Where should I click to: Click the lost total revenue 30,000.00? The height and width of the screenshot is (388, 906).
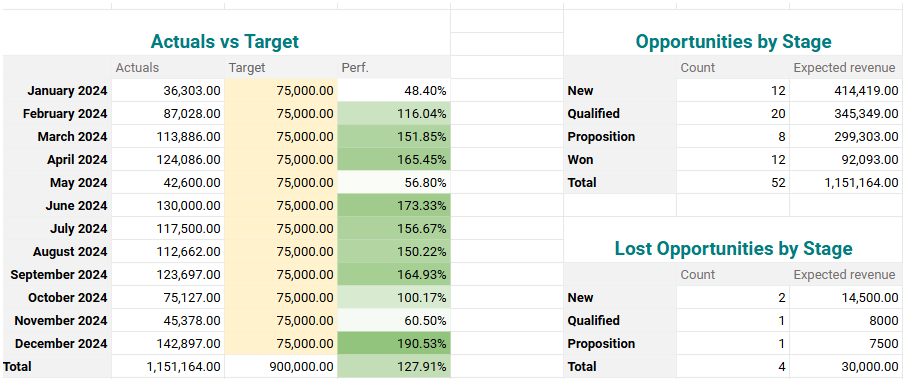coord(846,367)
